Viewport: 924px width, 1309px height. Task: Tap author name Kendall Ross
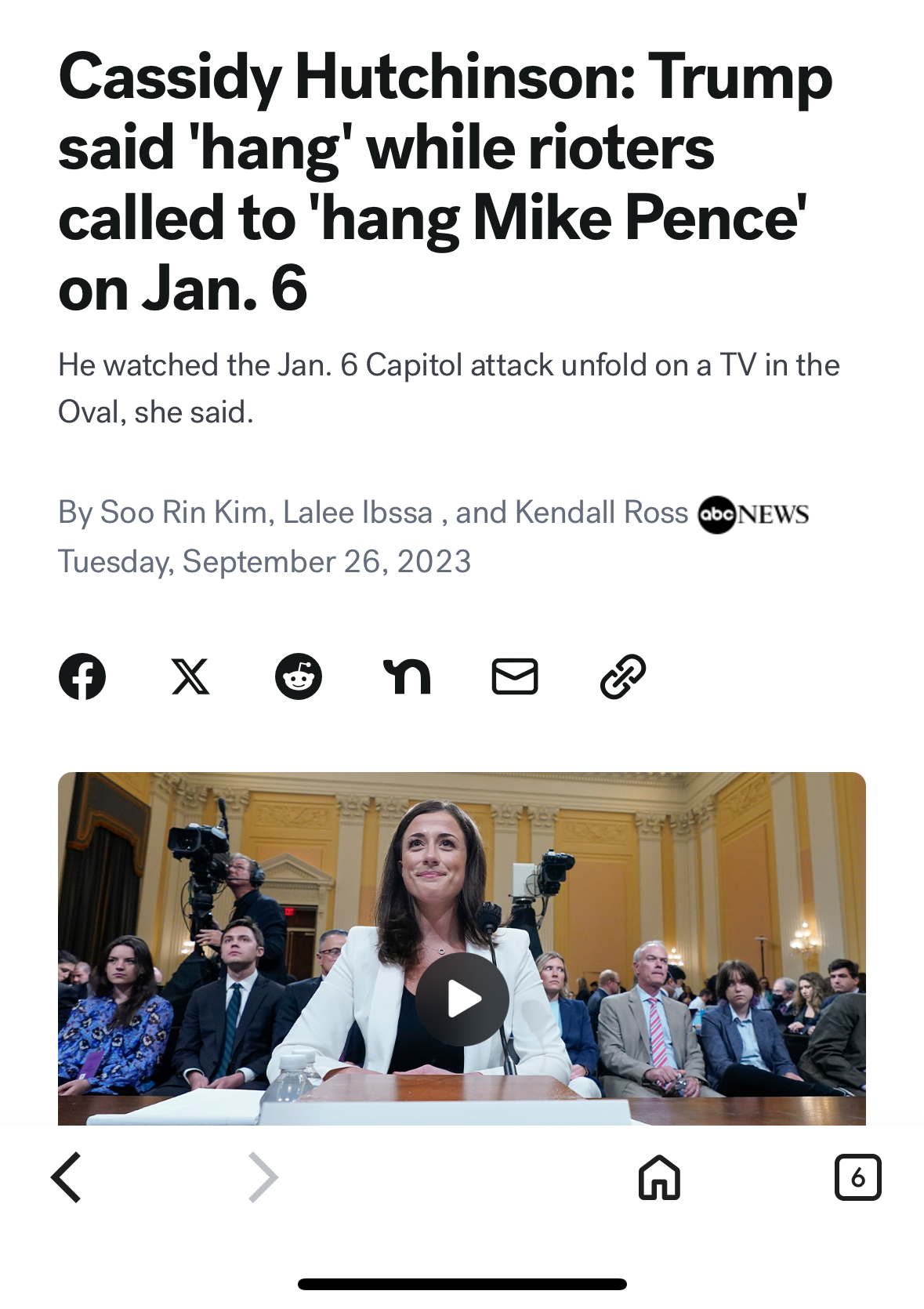(x=601, y=513)
